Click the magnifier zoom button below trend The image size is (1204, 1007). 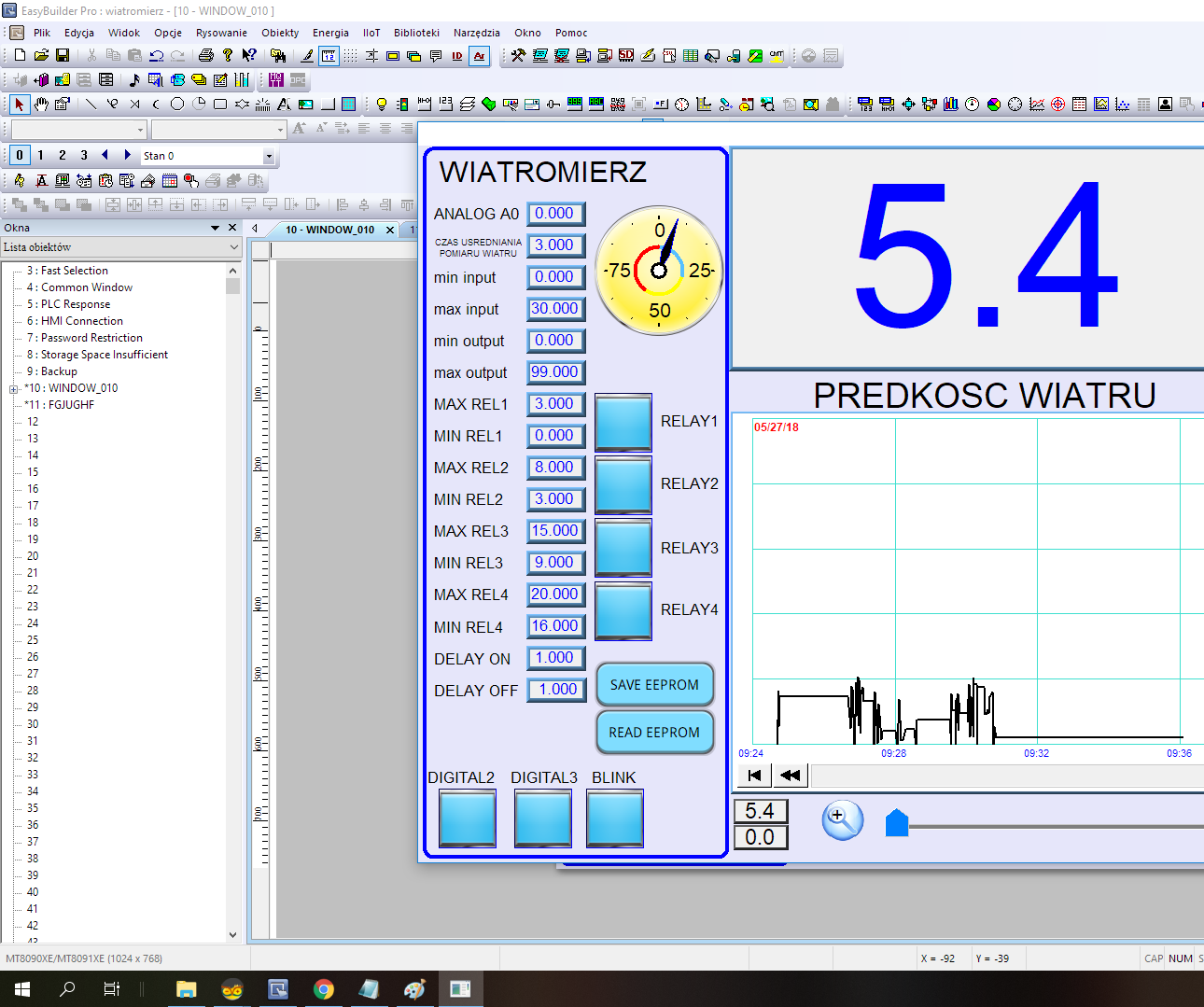pyautogui.click(x=842, y=819)
